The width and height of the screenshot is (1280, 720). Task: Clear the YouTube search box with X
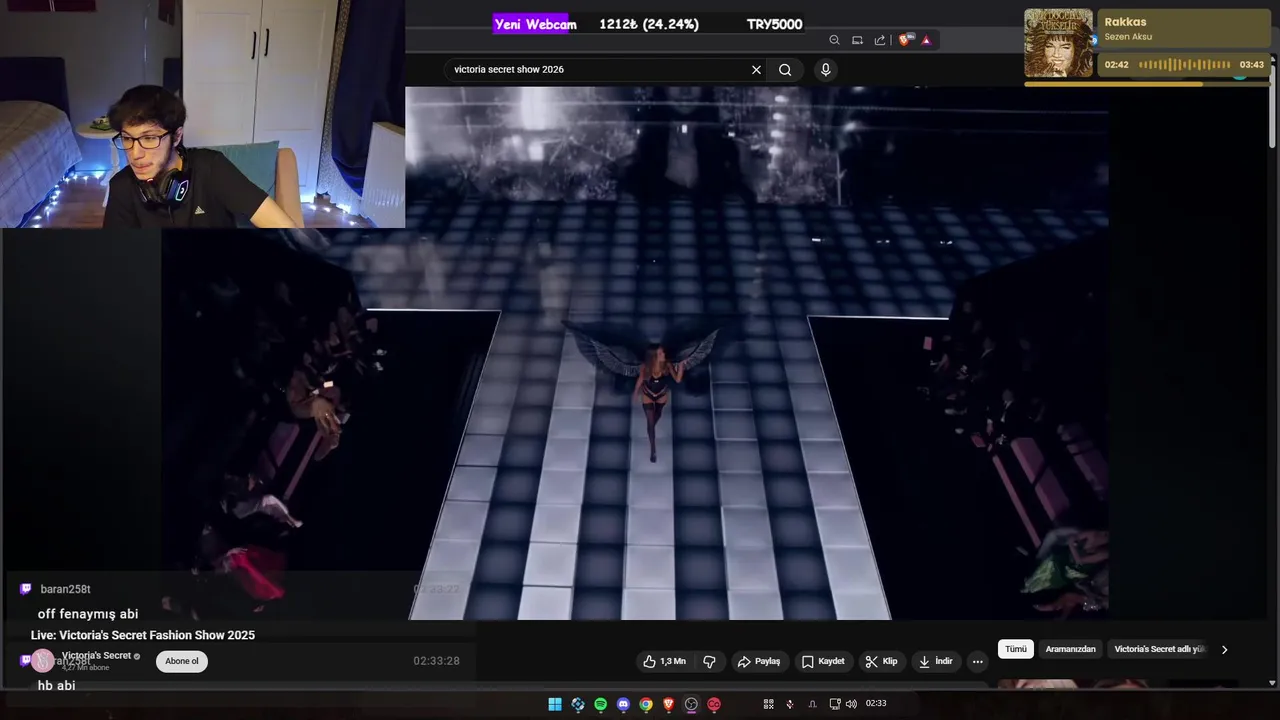pyautogui.click(x=756, y=70)
